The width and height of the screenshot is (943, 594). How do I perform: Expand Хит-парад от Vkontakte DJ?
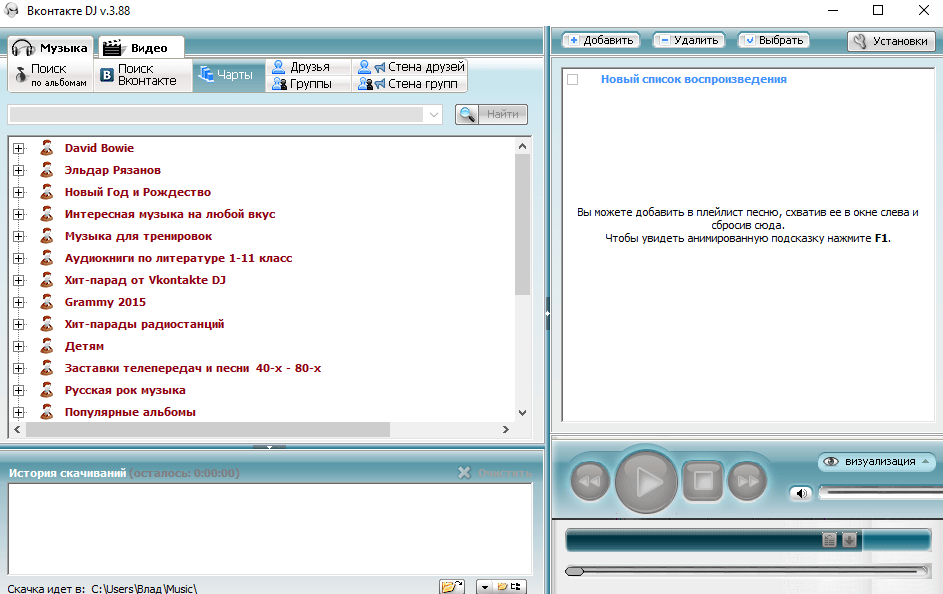click(x=19, y=280)
